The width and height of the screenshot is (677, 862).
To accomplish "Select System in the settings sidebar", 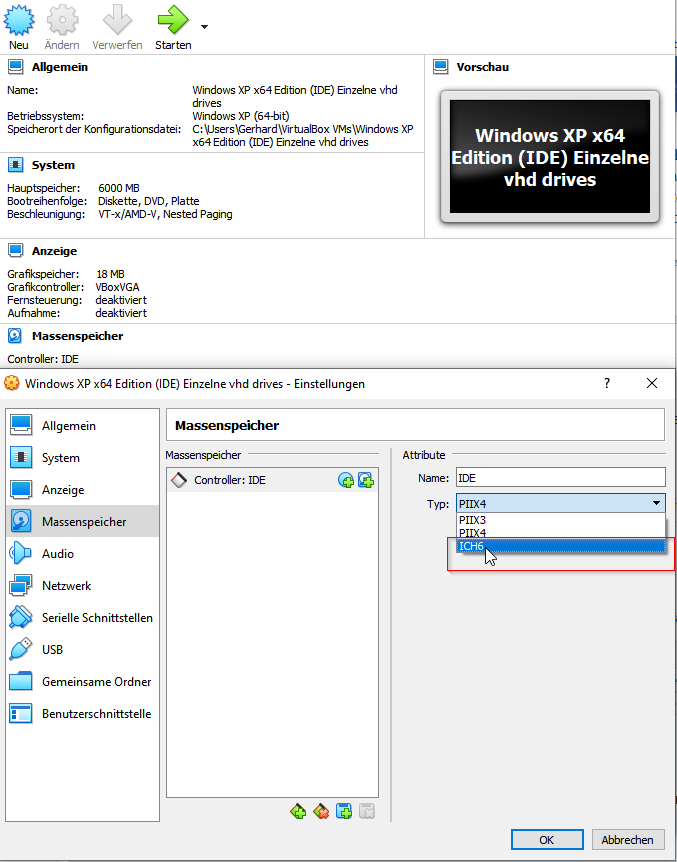I will 82,457.
